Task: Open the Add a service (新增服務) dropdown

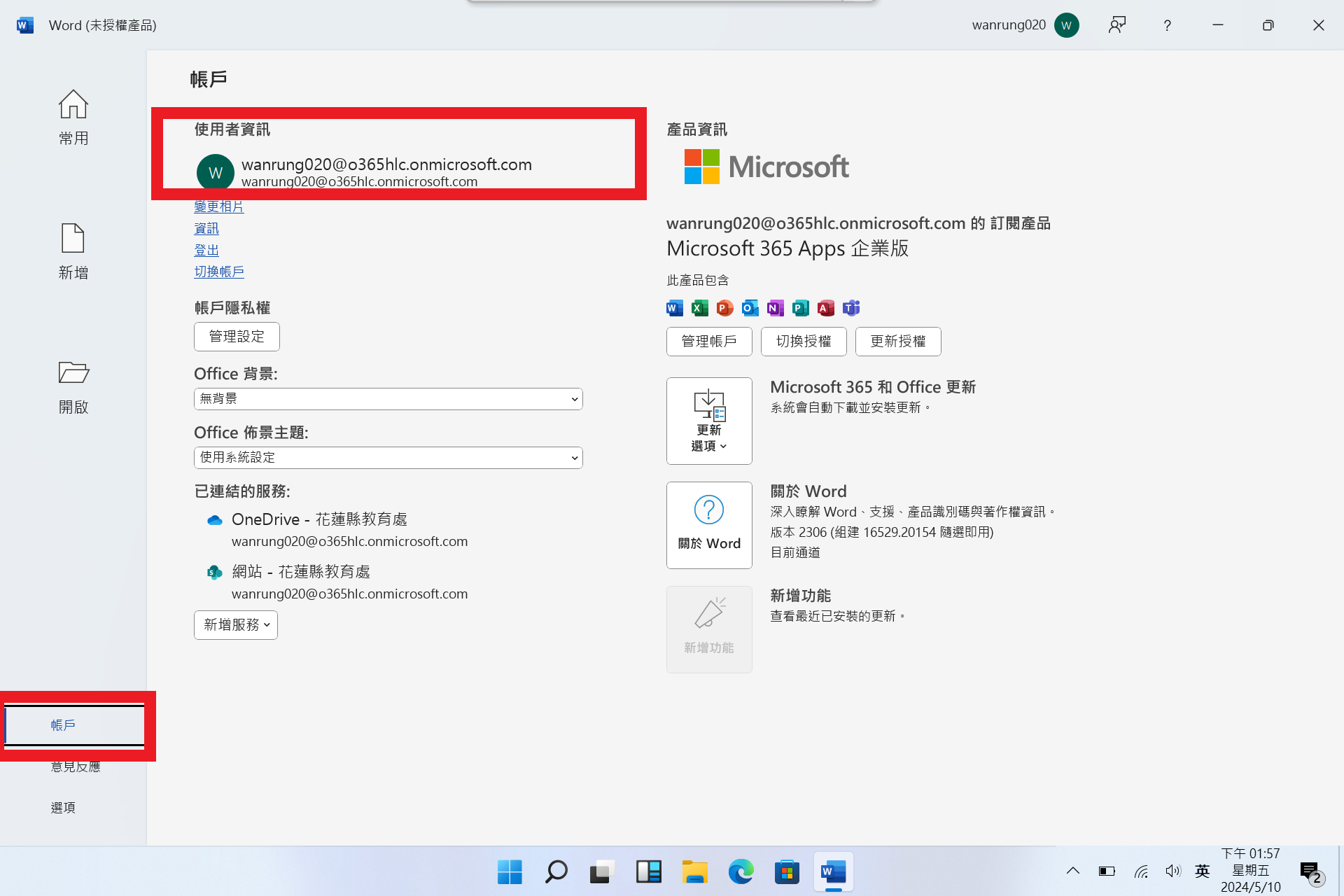Action: tap(235, 624)
